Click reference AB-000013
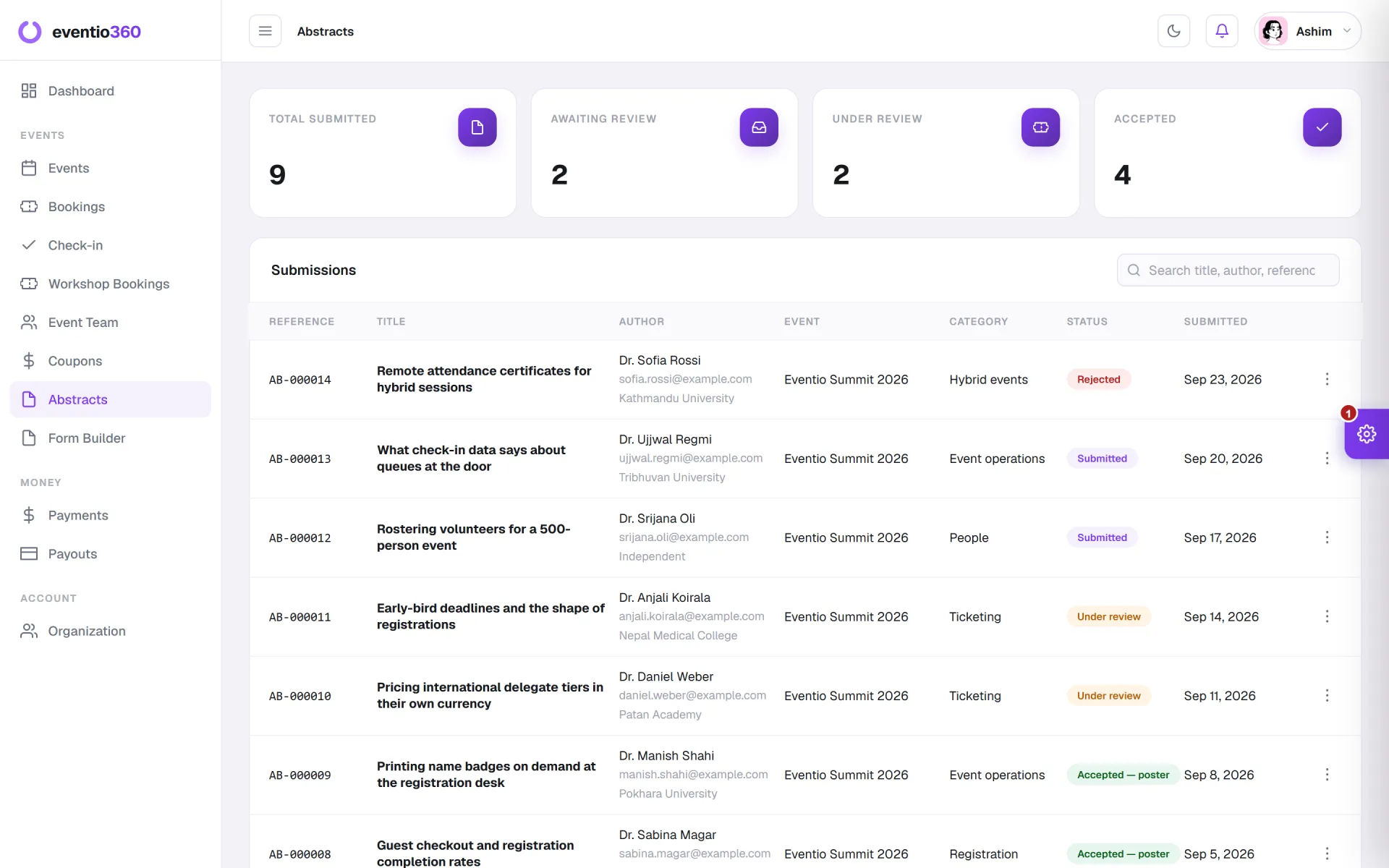 coord(300,459)
